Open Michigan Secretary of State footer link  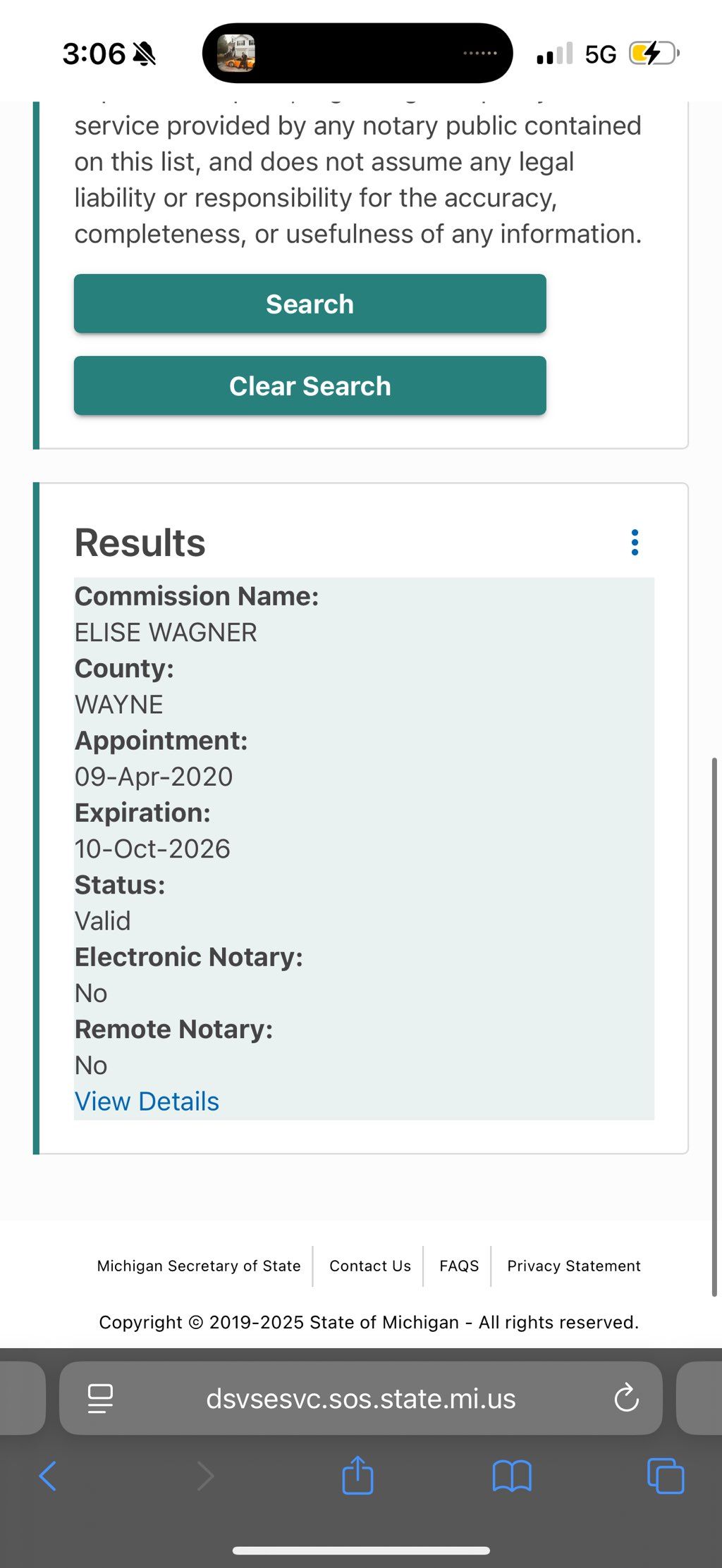point(199,1266)
